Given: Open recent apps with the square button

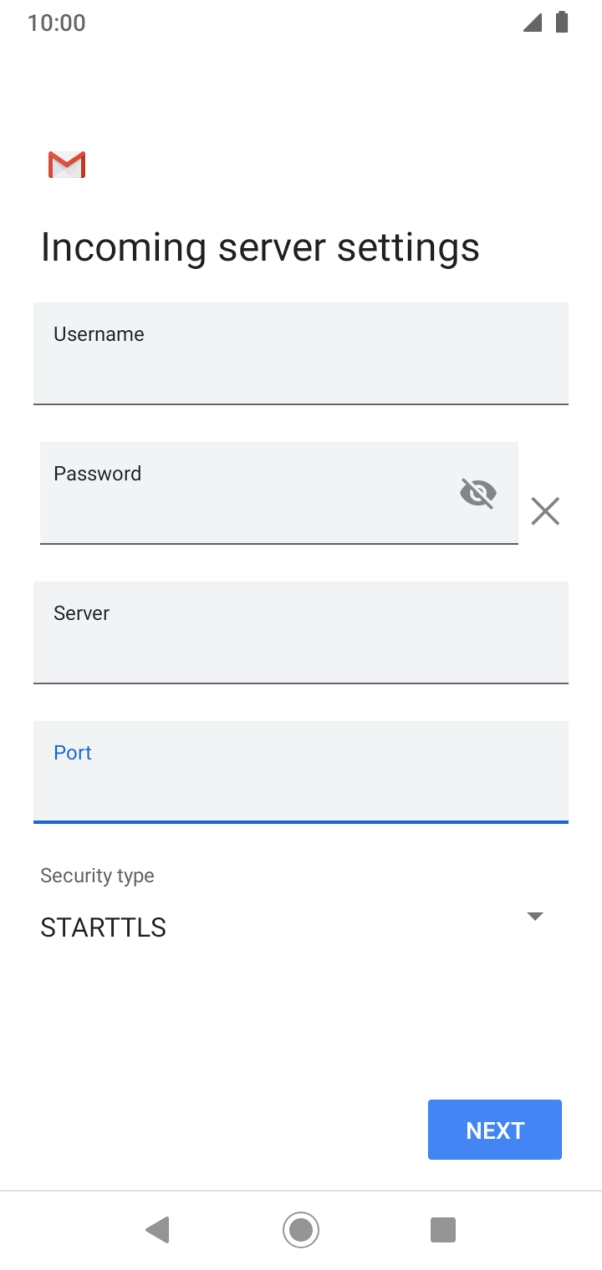Looking at the screenshot, I should [443, 1230].
